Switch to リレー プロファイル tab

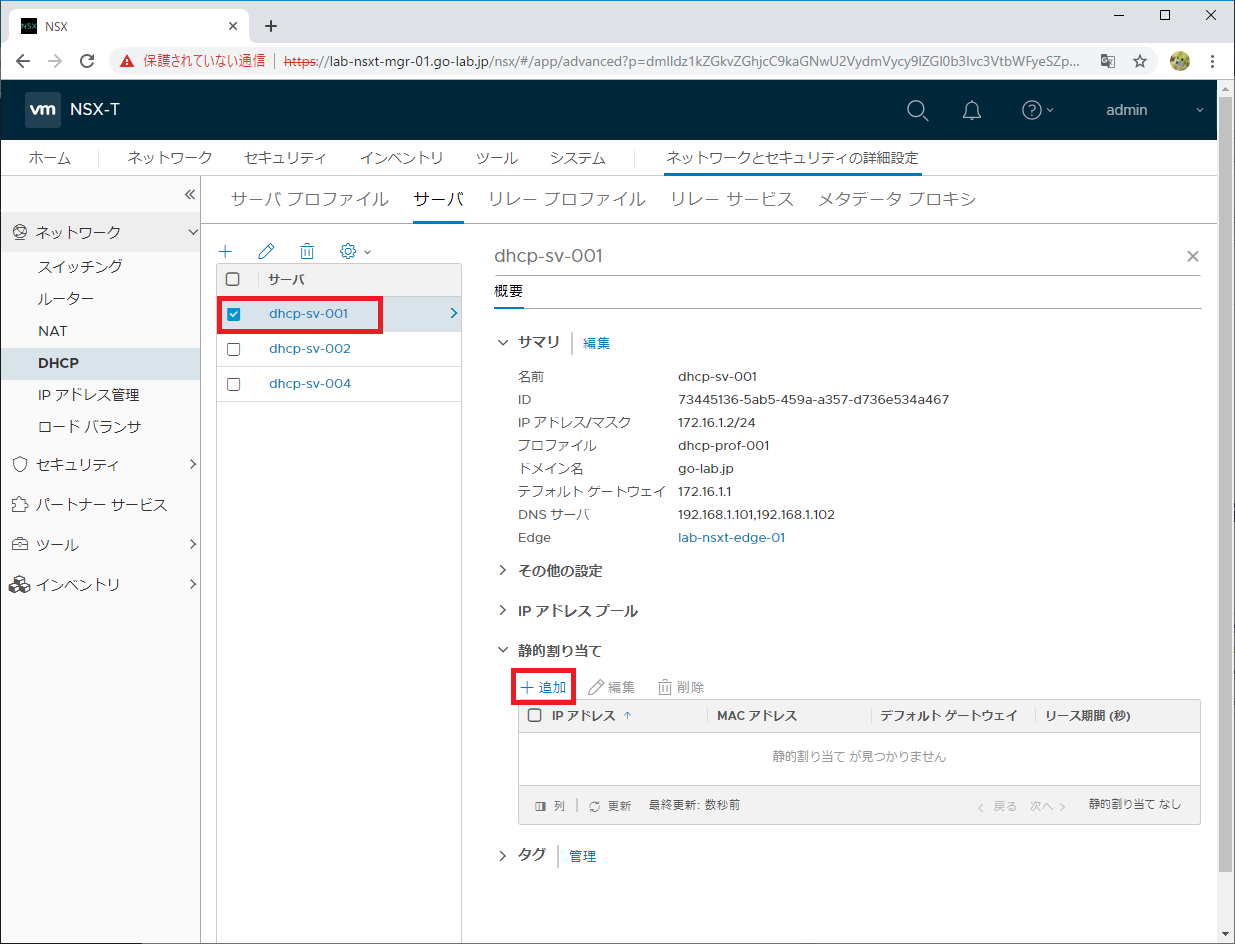567,199
